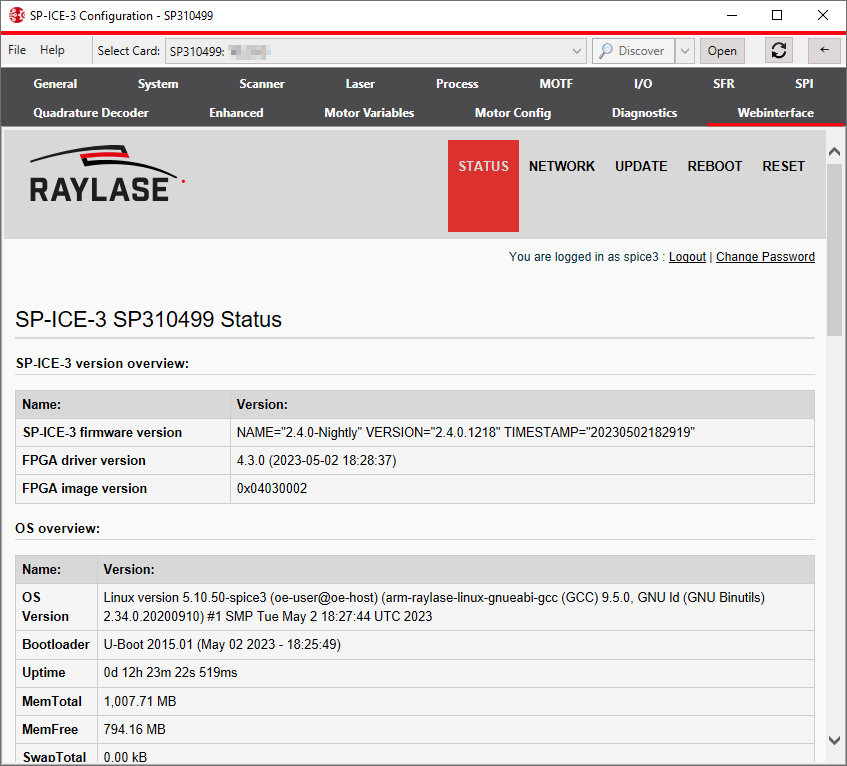Open the Diagnostics tab

[644, 113]
